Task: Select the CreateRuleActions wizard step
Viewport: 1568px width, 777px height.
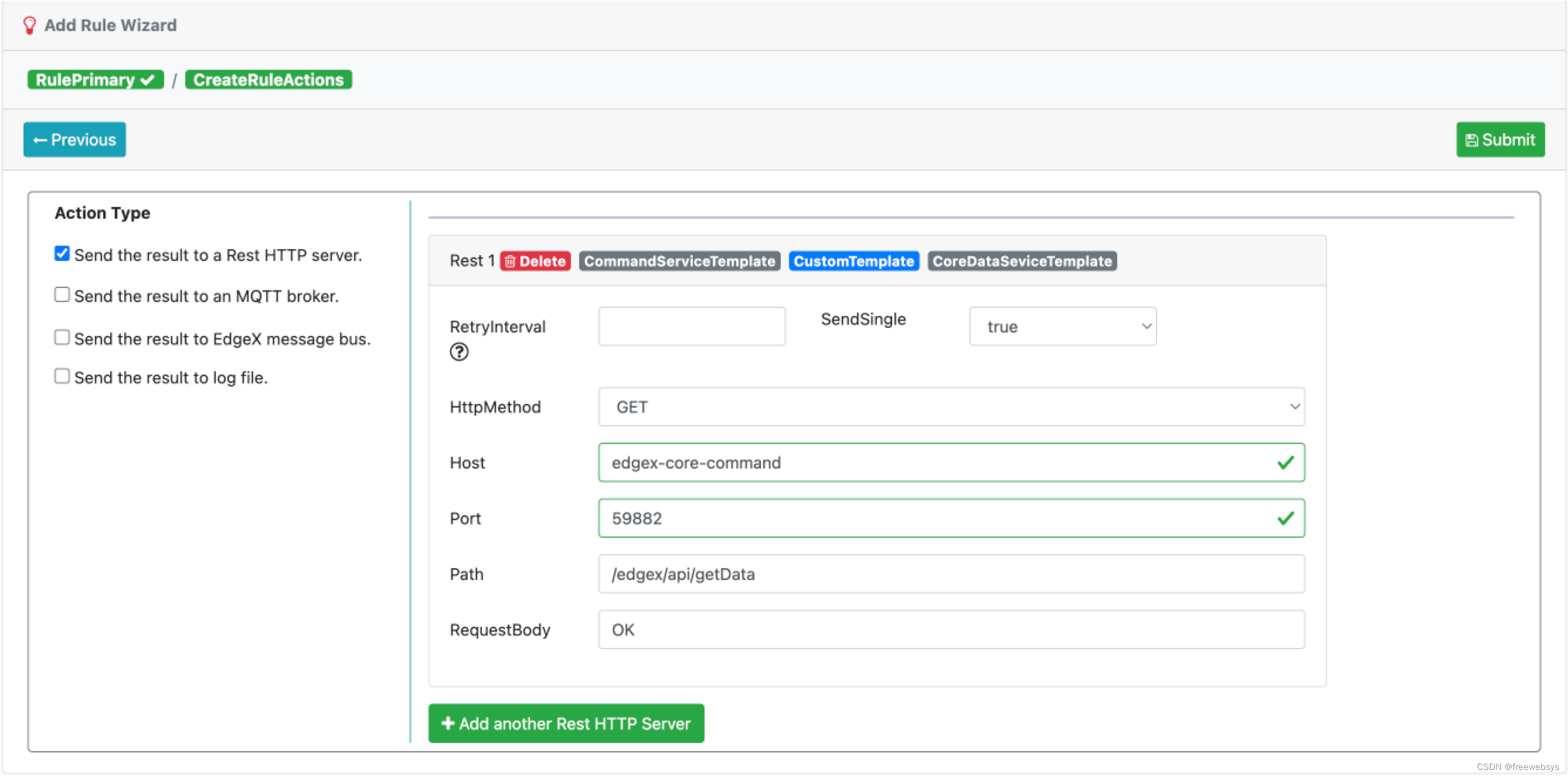Action: pyautogui.click(x=268, y=80)
